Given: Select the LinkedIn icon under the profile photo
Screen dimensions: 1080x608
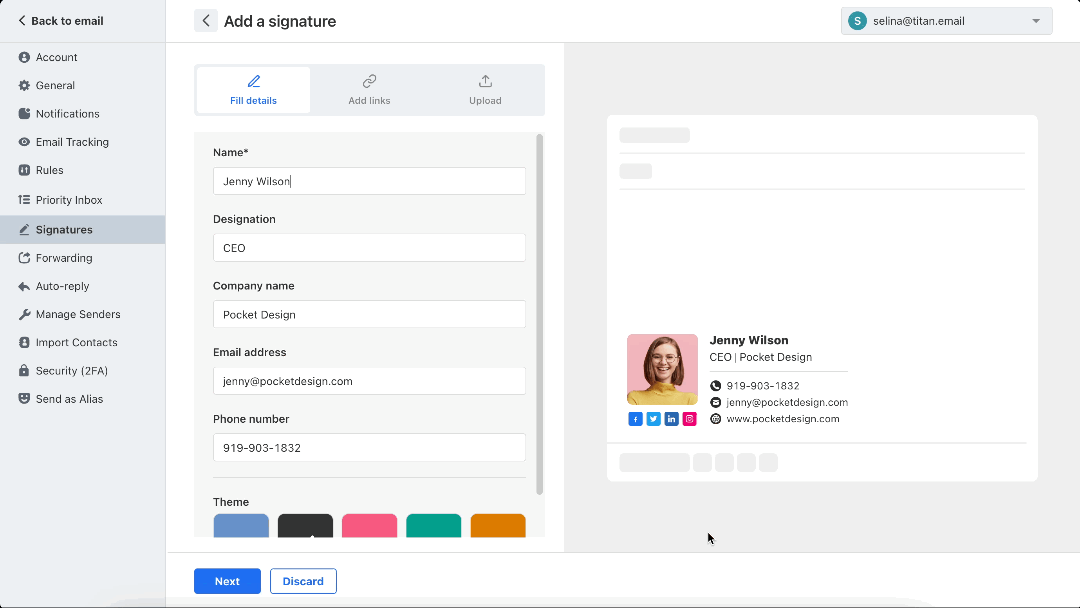Looking at the screenshot, I should (x=671, y=419).
